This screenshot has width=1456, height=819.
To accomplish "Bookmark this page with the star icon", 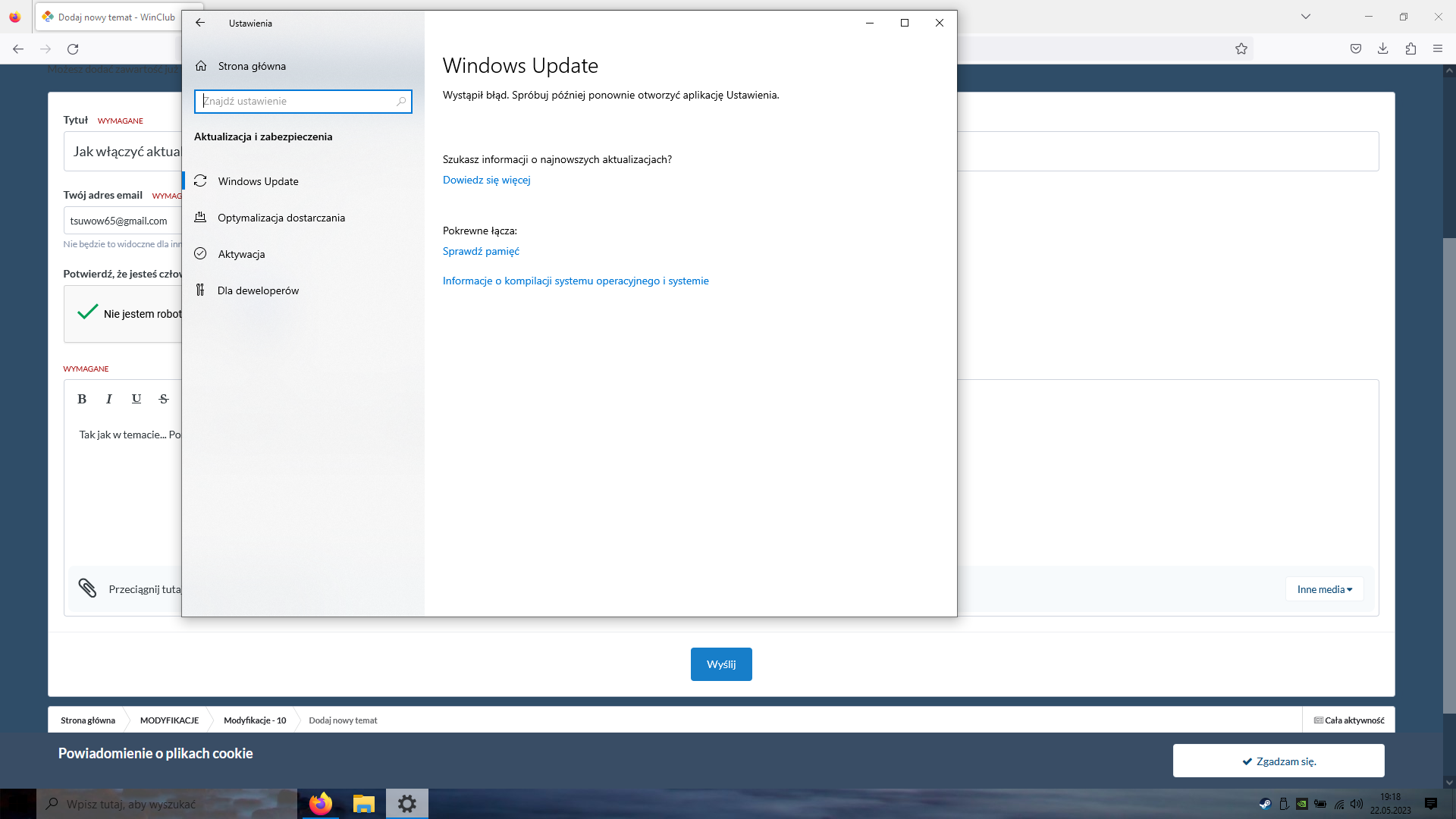I will click(1241, 49).
